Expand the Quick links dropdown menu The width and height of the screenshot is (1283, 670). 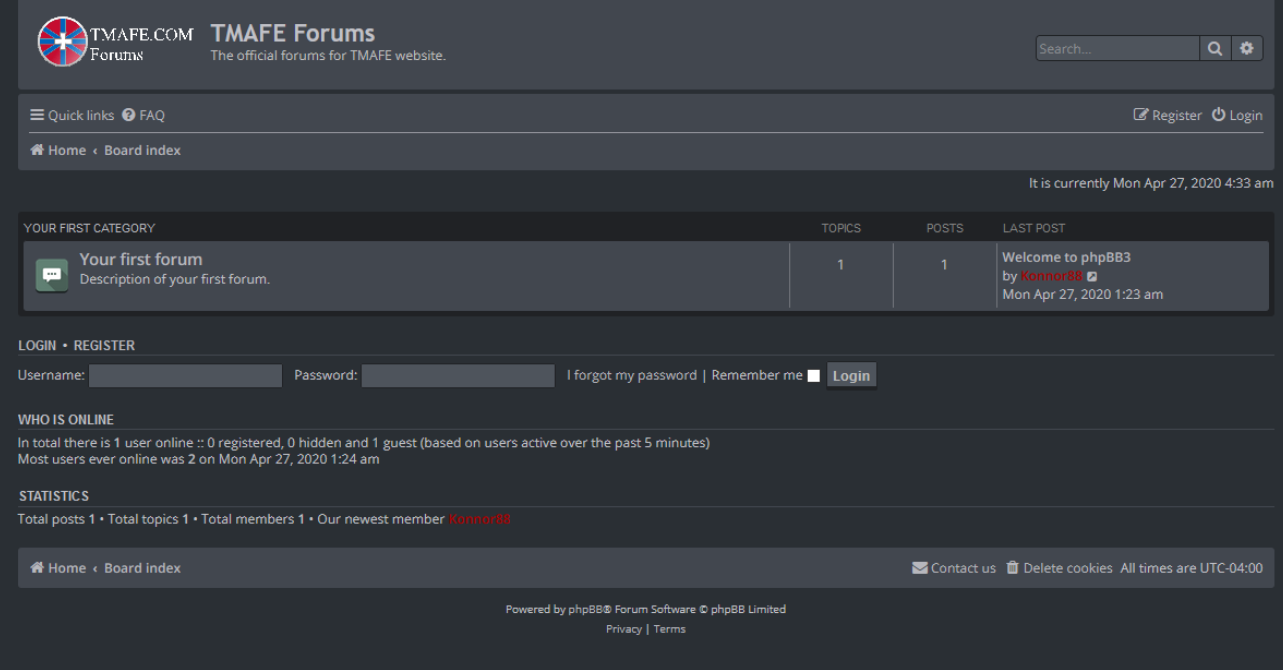click(72, 115)
